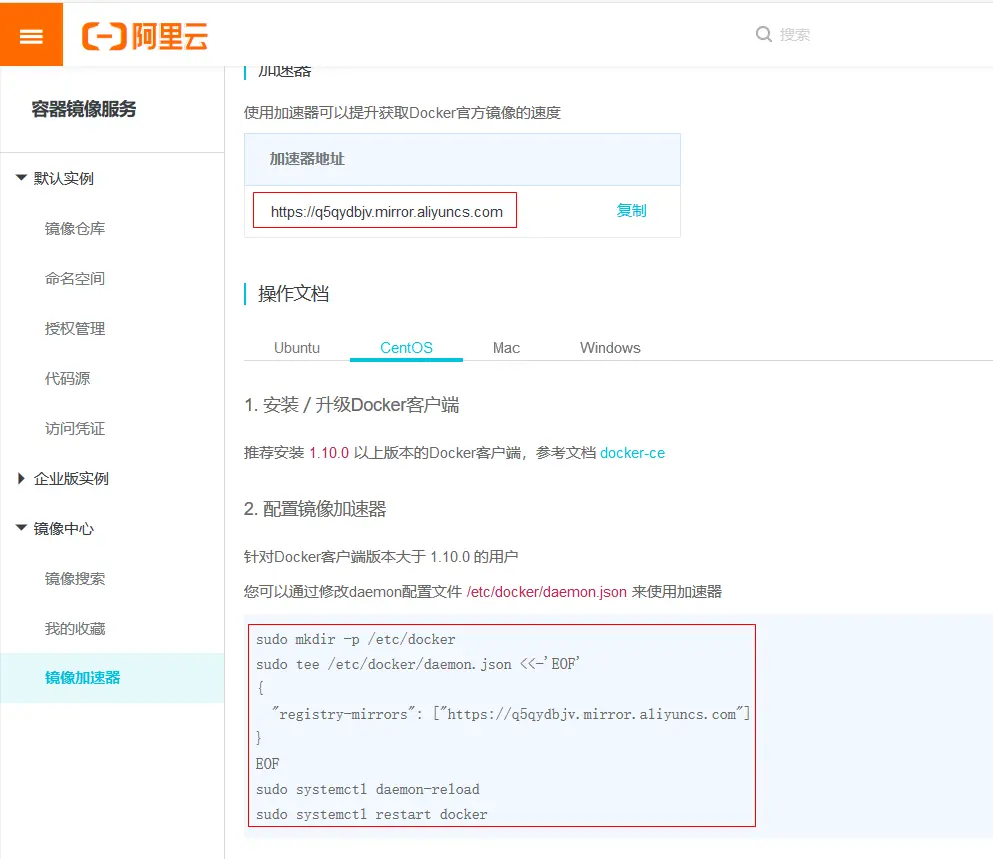This screenshot has height=859, width=993.
Task: Open 授权管理 in the sidebar
Action: (75, 329)
